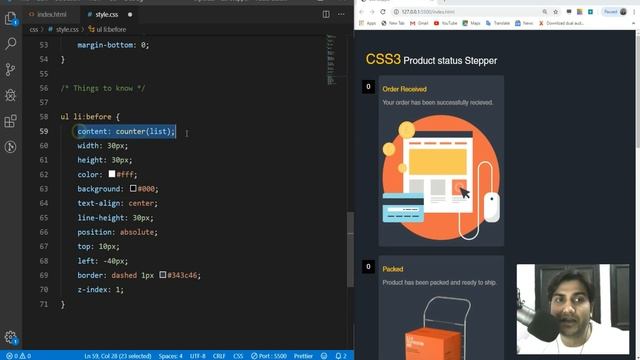Screen dimensions: 640x360
Task: Open the New Tab bookmark
Action: click(x=393, y=23)
